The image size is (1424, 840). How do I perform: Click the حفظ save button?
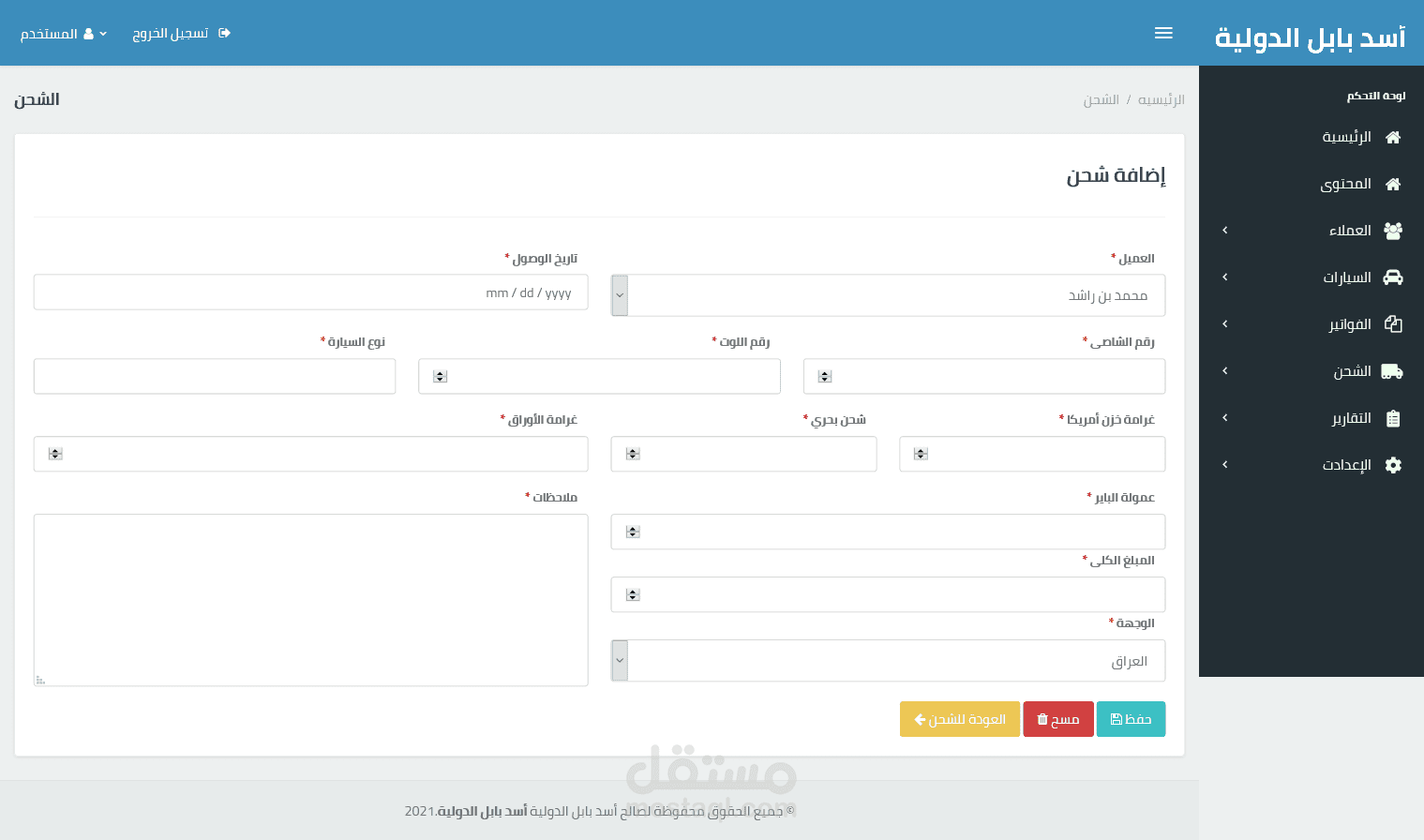pyautogui.click(x=1131, y=719)
